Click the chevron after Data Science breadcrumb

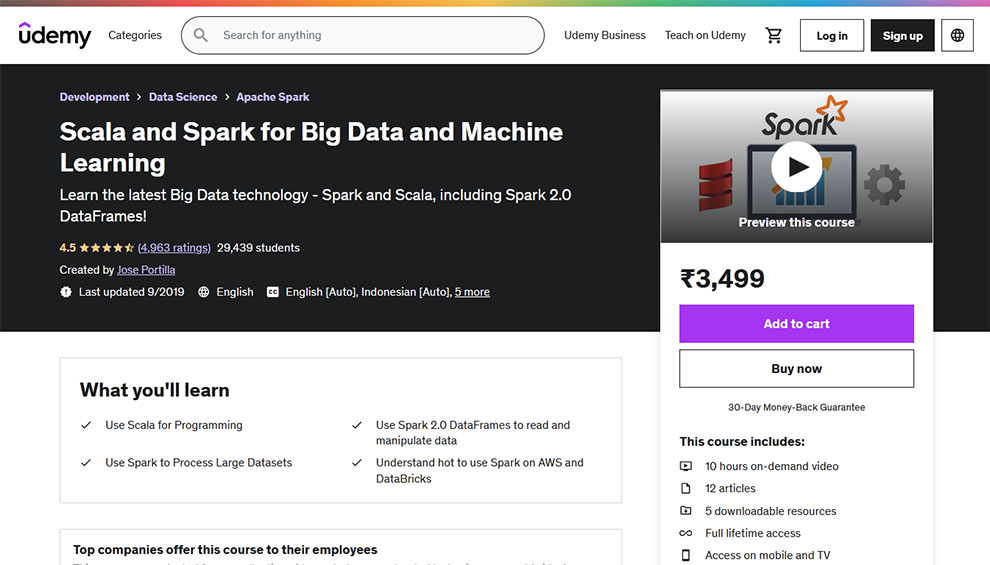point(227,97)
